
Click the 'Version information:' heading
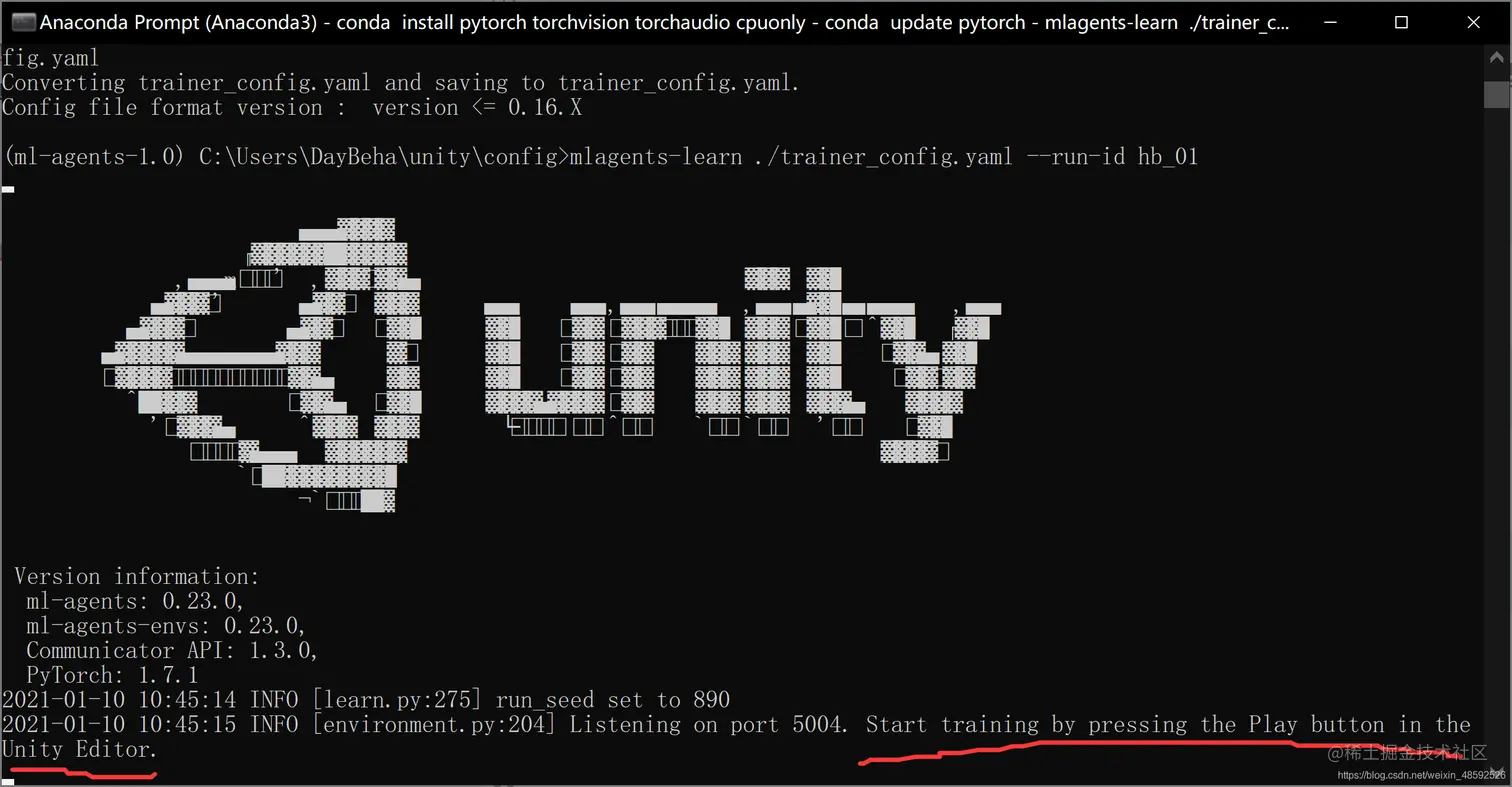[x=137, y=577]
